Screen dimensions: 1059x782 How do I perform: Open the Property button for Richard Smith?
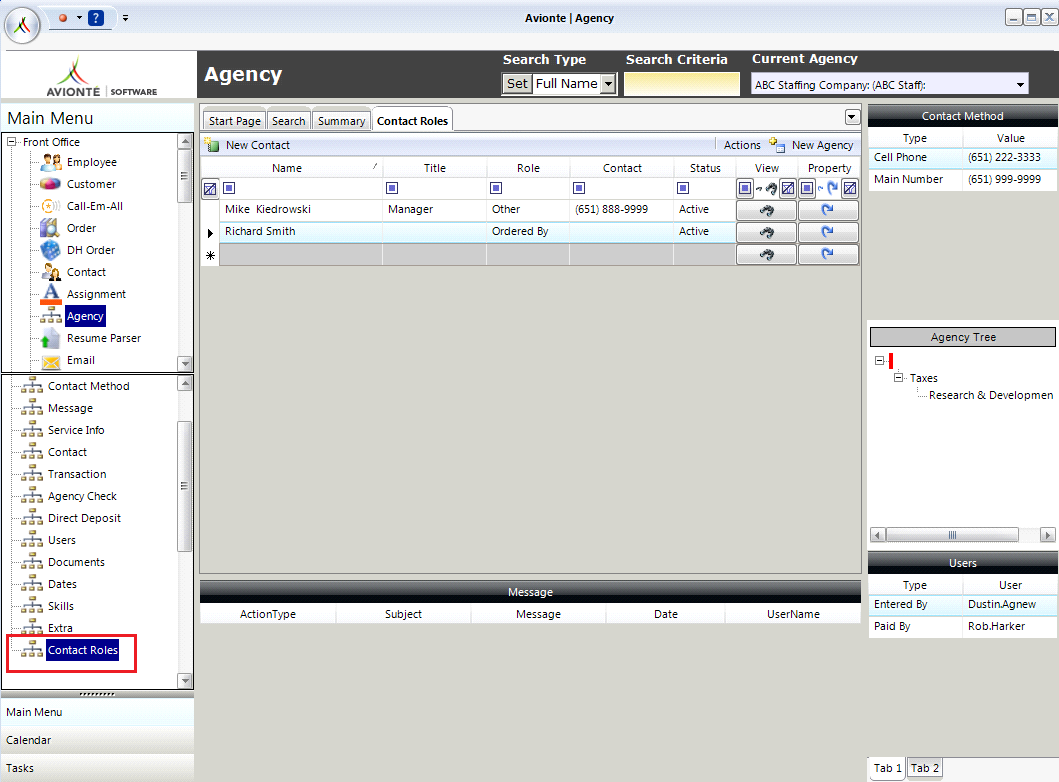pyautogui.click(x=828, y=232)
